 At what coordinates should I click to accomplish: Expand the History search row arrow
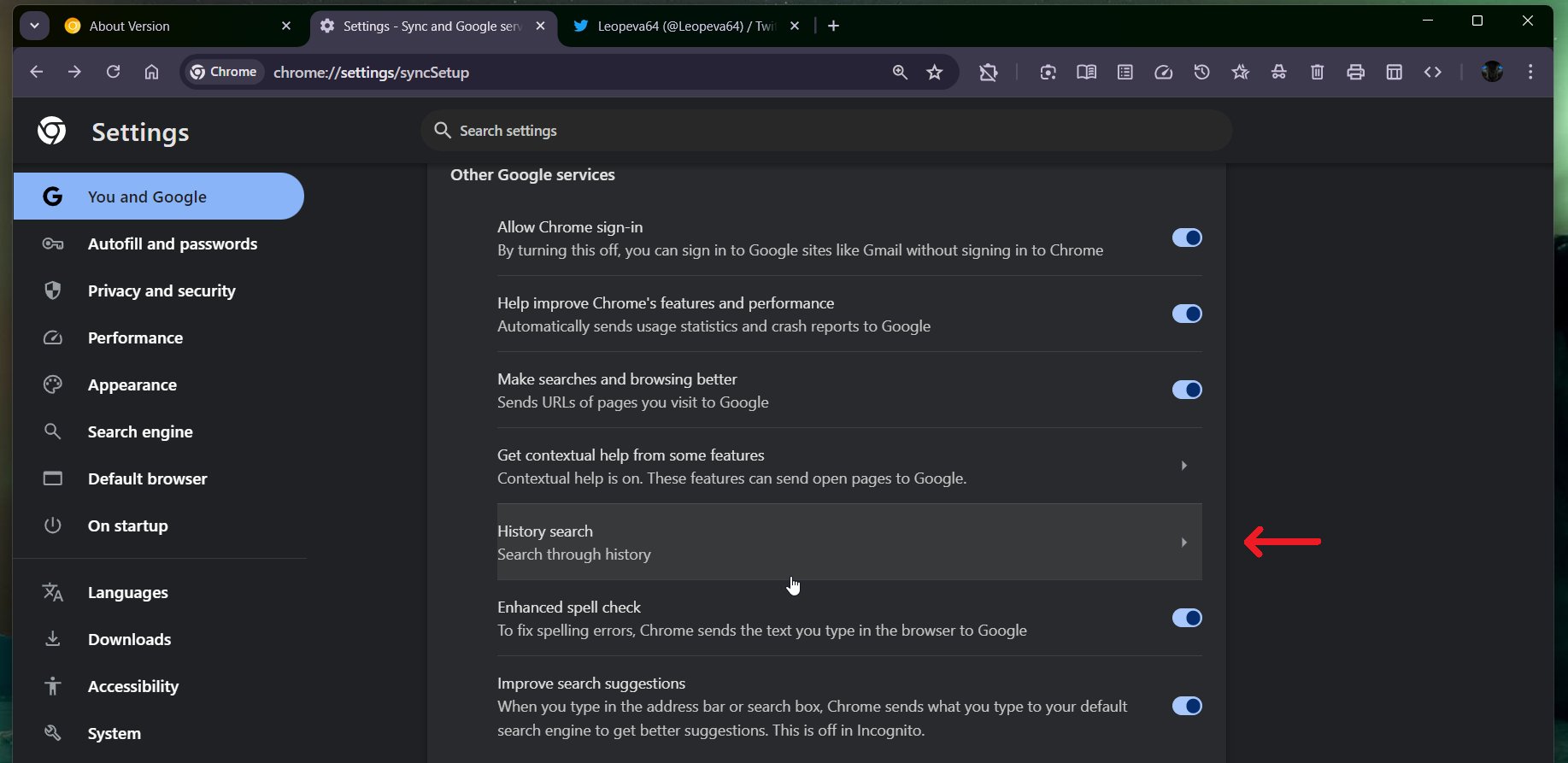click(x=1183, y=543)
